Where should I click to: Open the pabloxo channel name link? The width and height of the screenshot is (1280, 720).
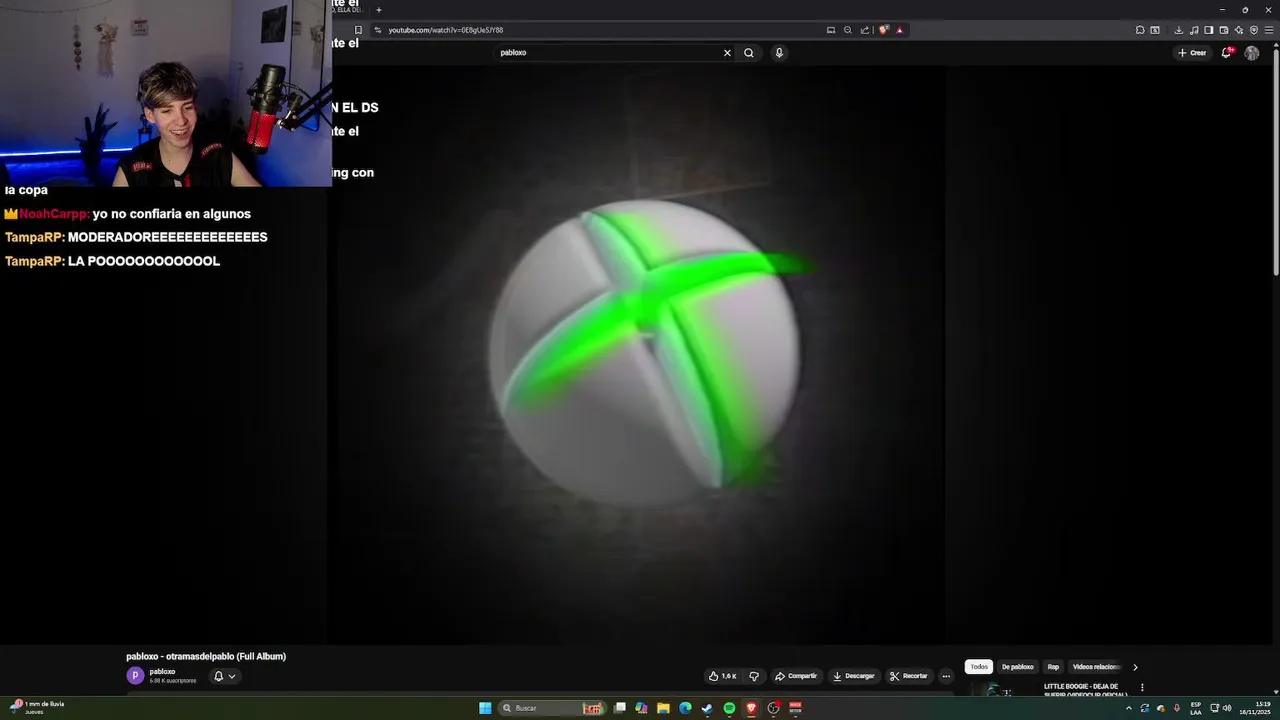(162, 672)
